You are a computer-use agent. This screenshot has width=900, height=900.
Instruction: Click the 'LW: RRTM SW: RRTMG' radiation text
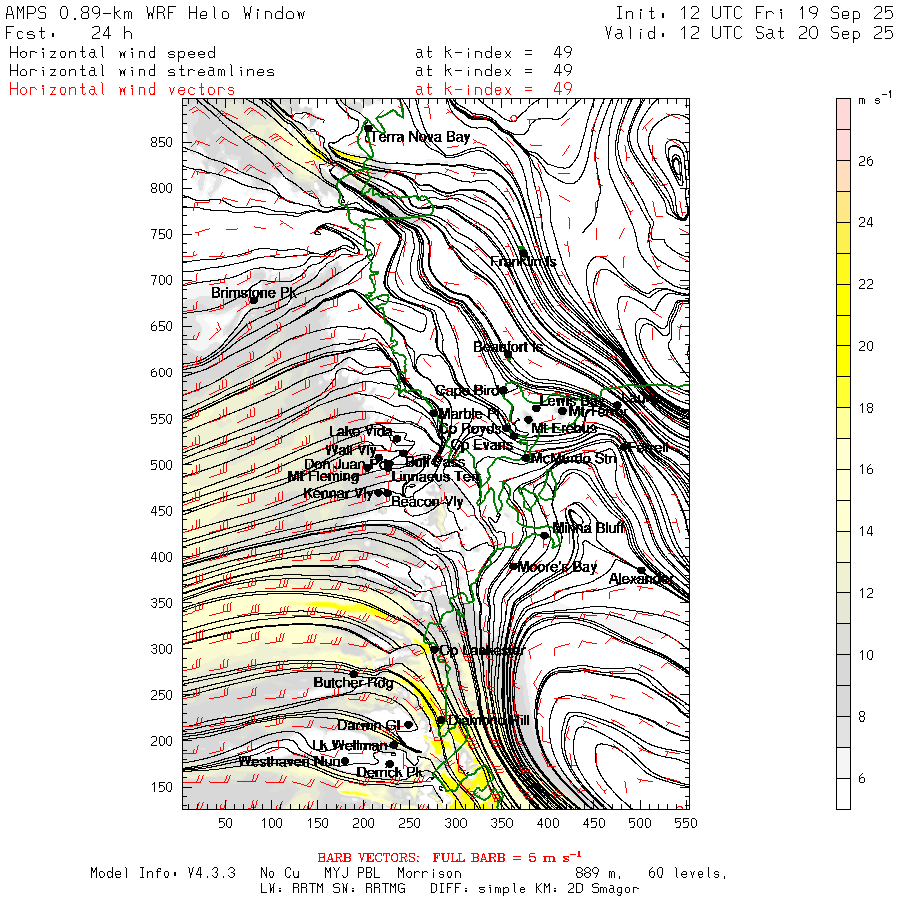pyautogui.click(x=333, y=889)
